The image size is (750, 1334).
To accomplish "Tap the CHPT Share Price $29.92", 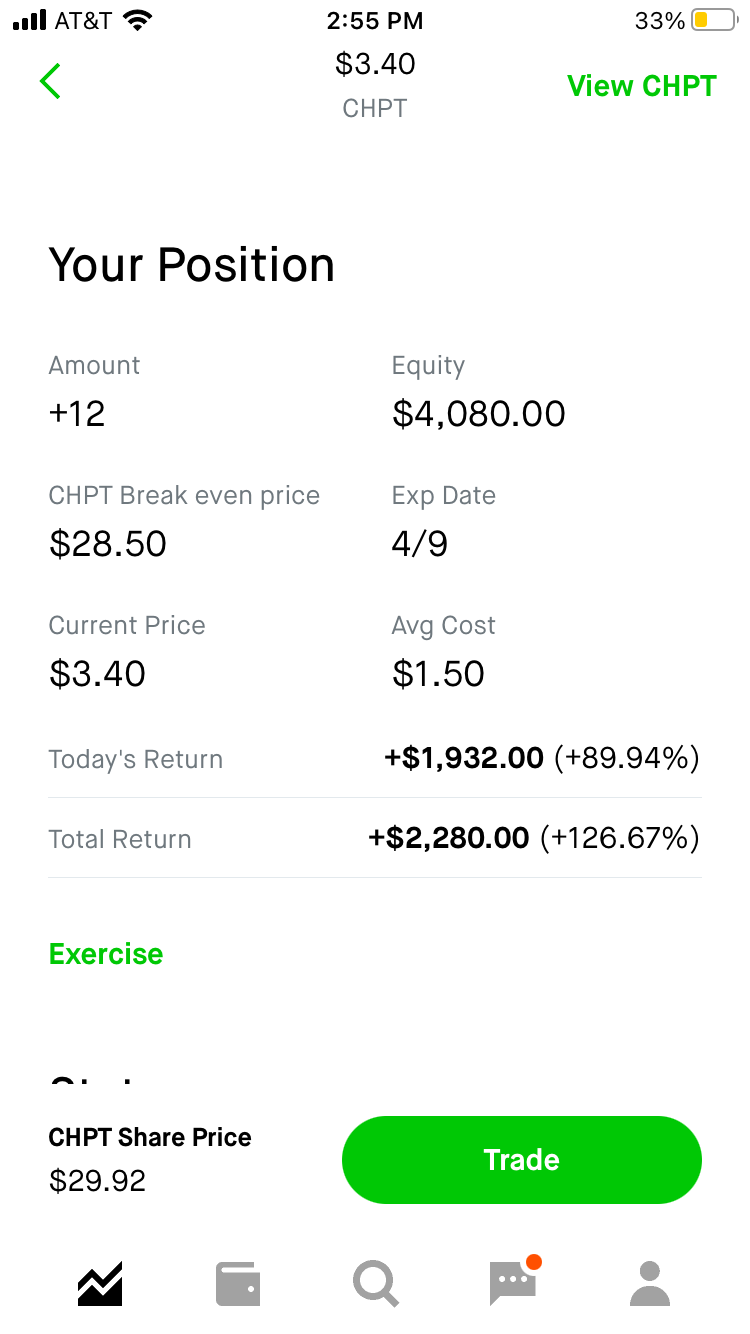I will pos(98,1181).
